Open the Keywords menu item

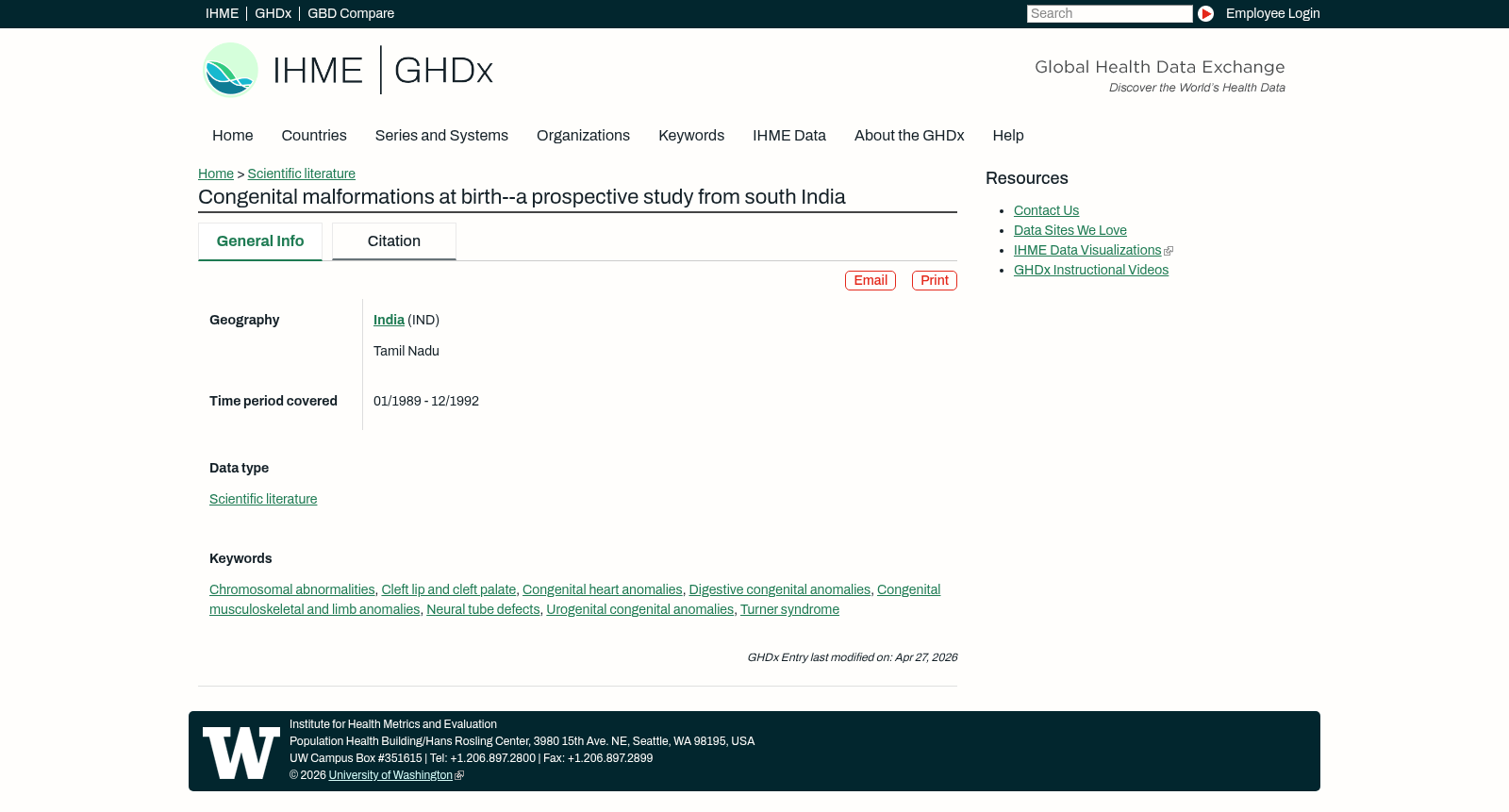(x=691, y=135)
